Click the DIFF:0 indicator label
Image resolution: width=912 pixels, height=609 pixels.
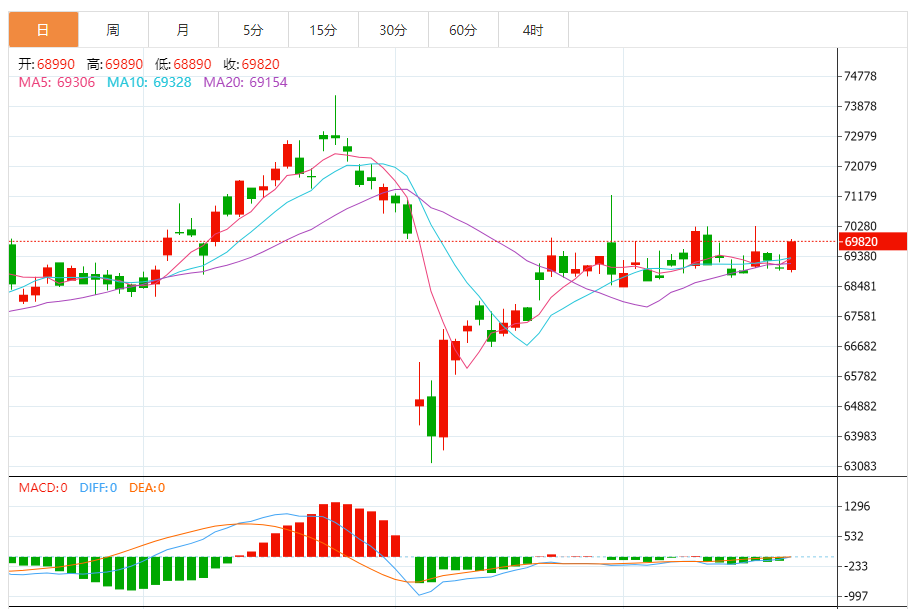coord(98,487)
